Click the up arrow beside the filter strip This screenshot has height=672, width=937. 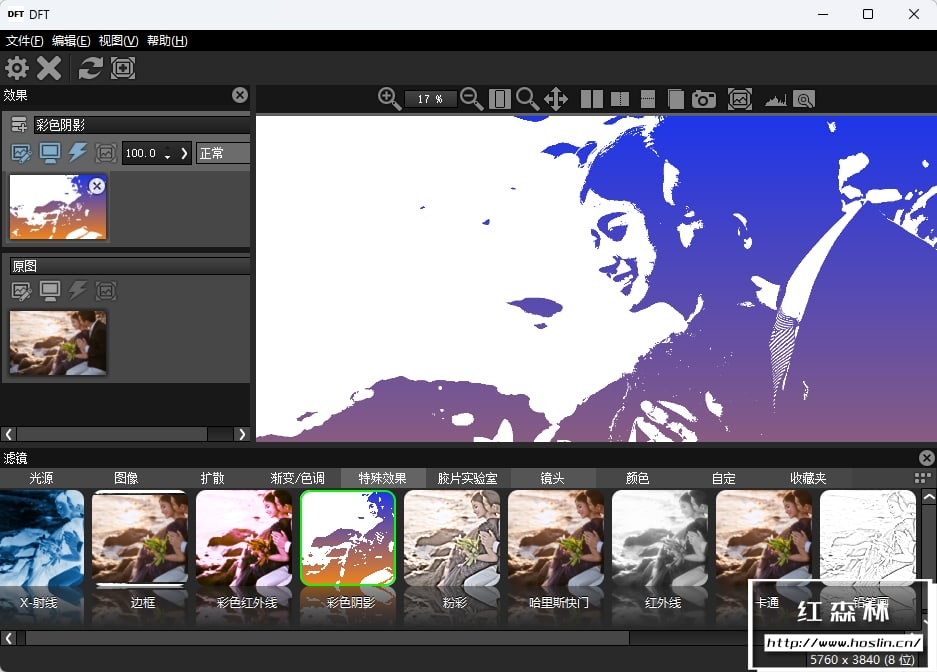click(x=929, y=497)
